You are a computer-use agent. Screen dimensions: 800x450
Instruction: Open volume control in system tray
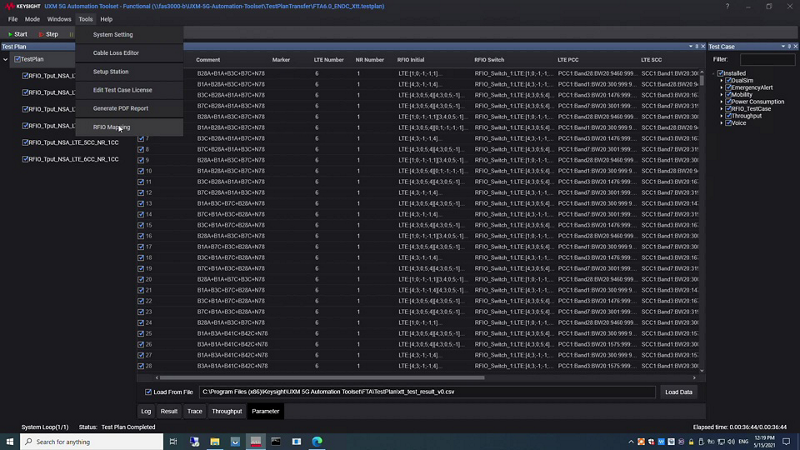(731, 442)
